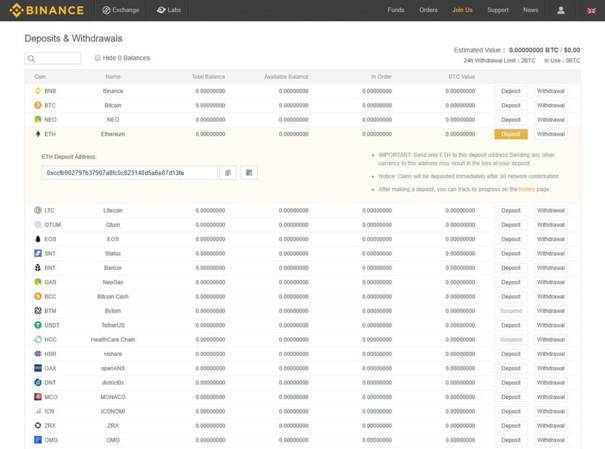Collapse the highlighted ETH Deposit button
The height and width of the screenshot is (449, 605).
pyautogui.click(x=511, y=134)
